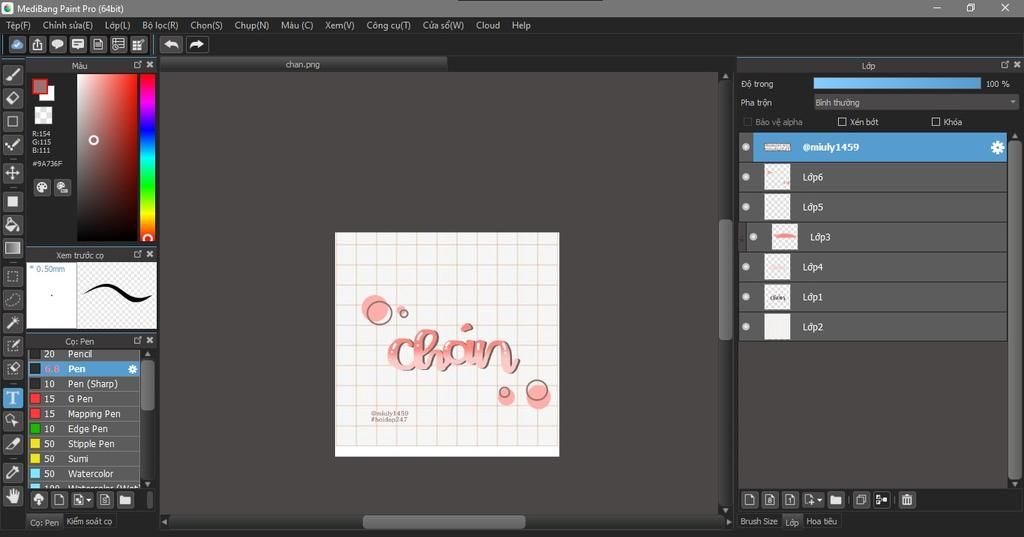
Task: Select the Bucket fill tool
Action: pos(12,225)
